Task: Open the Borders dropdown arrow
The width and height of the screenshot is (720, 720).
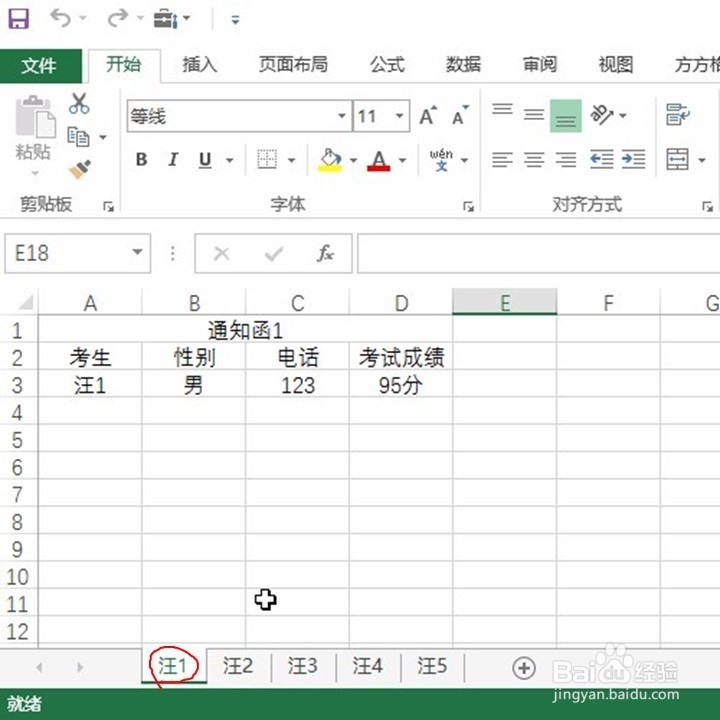Action: point(291,160)
